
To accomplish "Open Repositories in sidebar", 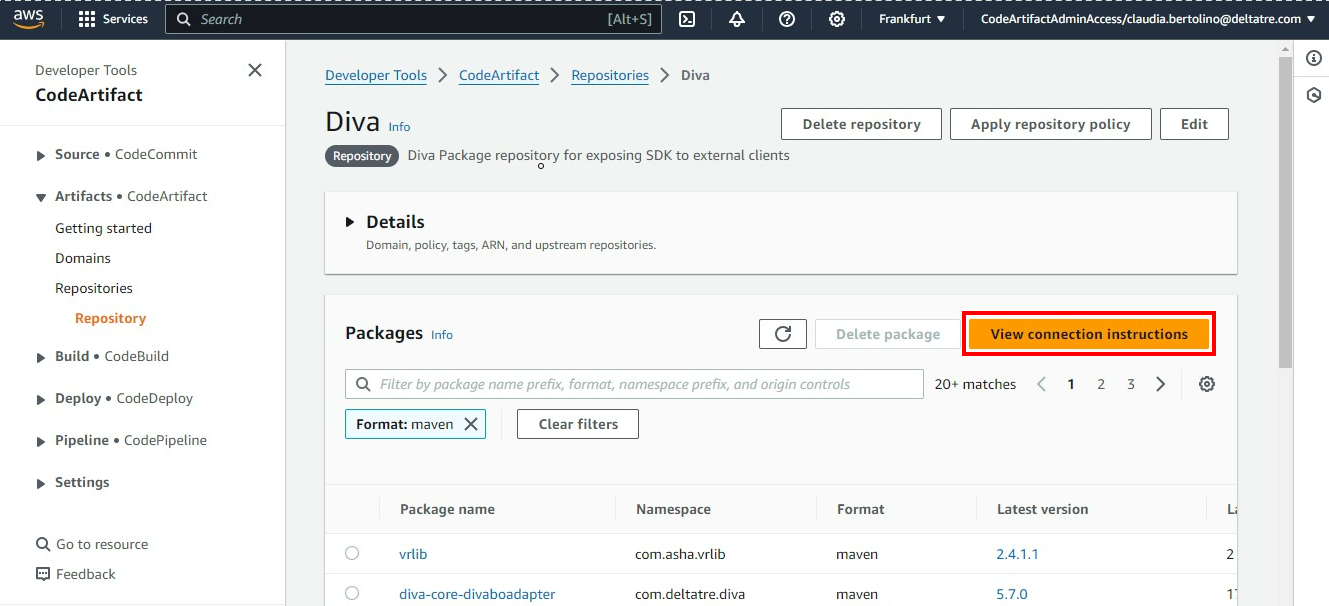I will 94,288.
